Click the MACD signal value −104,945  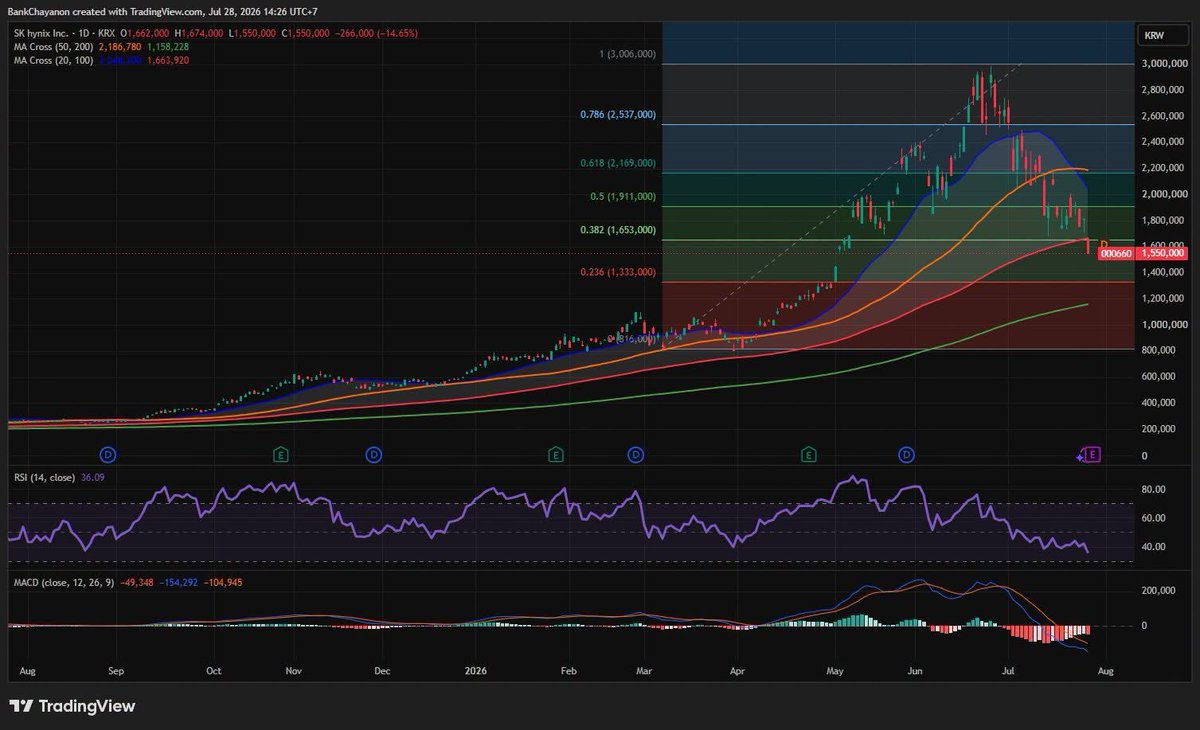(225, 581)
